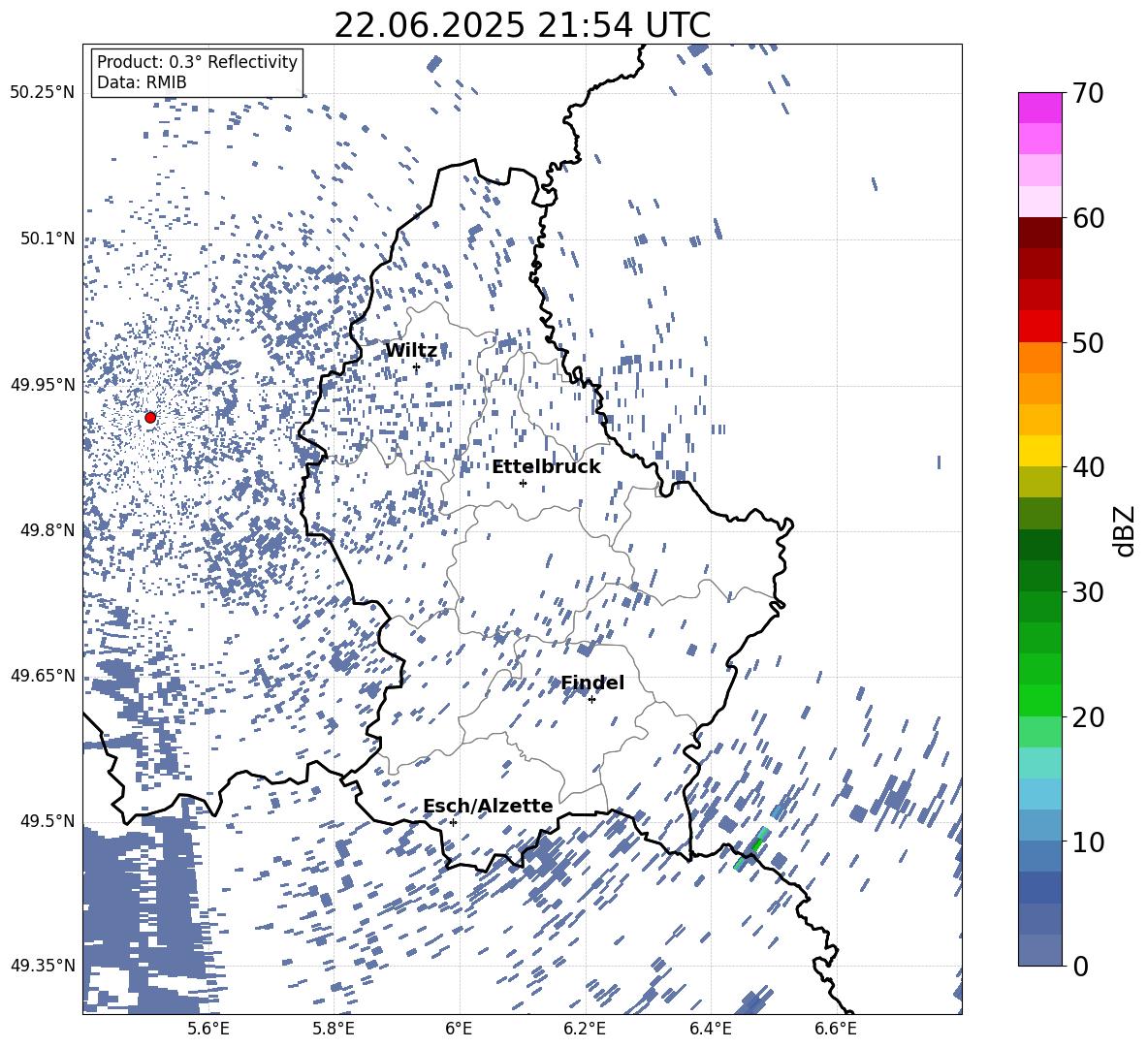Screen dimensions: 1148x1048
Task: Click the colorbar tick label 40
Action: click(1088, 467)
